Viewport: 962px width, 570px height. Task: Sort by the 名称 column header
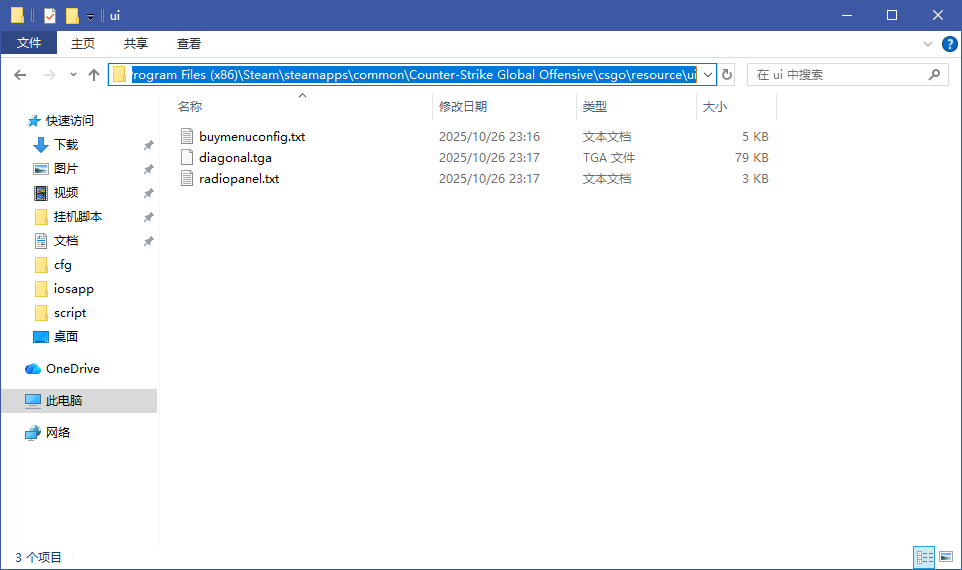[x=190, y=107]
